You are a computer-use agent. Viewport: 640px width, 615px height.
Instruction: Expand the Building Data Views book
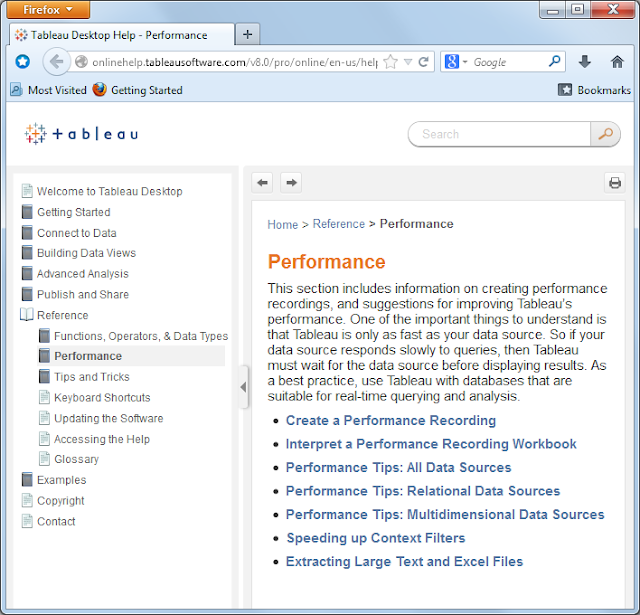(x=86, y=253)
